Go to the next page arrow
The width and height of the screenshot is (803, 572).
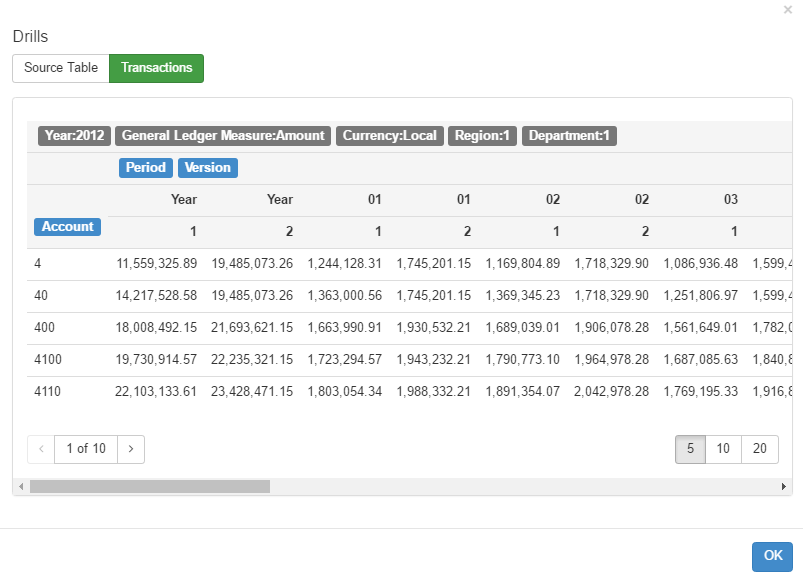pyautogui.click(x=131, y=449)
